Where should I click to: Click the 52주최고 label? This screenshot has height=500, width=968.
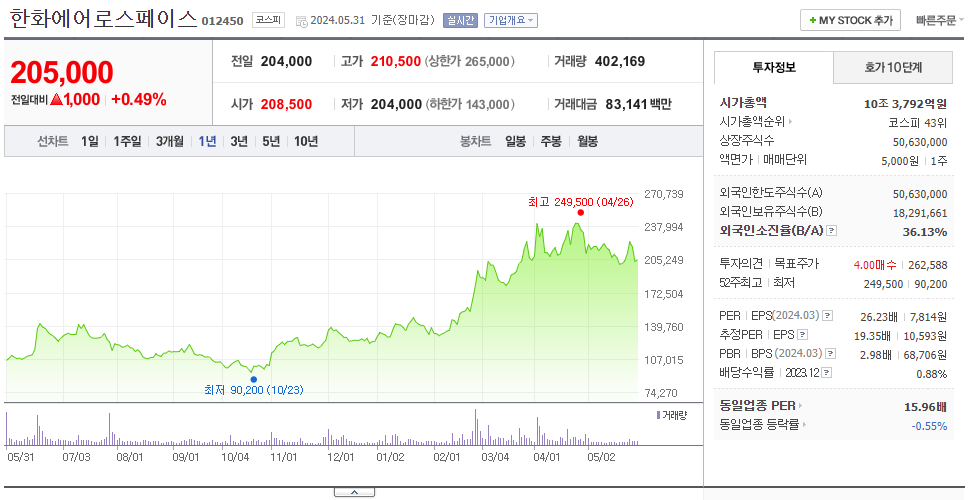click(x=741, y=283)
